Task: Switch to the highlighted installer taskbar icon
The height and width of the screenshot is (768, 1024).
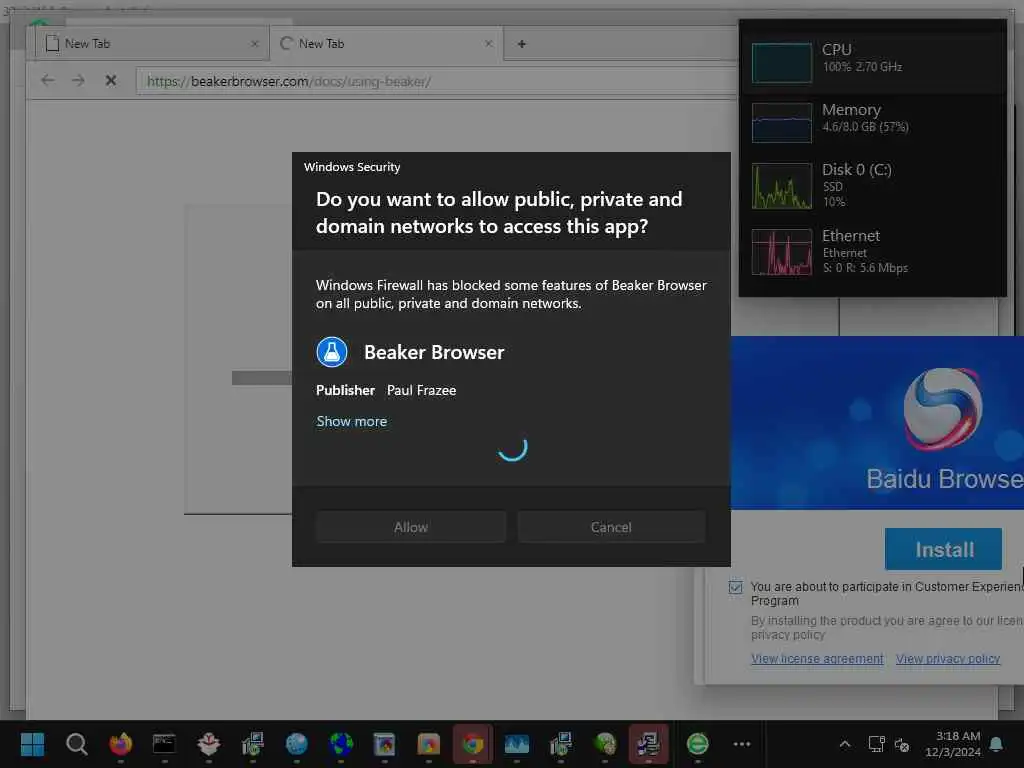Action: [648, 744]
